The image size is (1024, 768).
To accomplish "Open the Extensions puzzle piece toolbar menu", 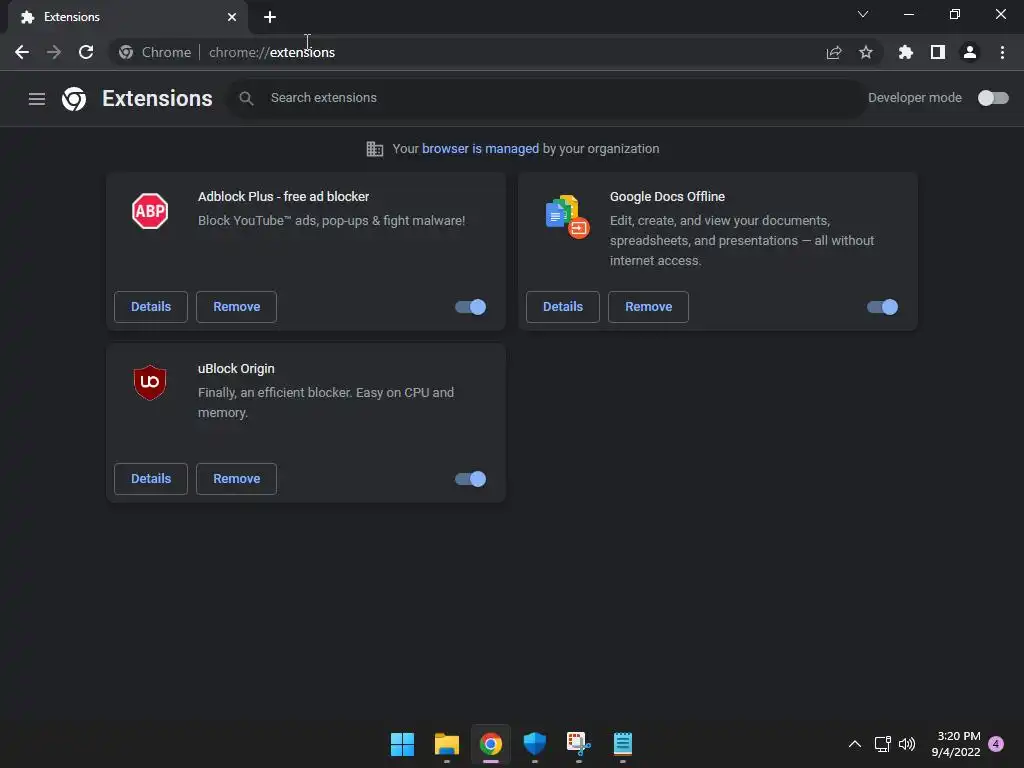I will 906,52.
